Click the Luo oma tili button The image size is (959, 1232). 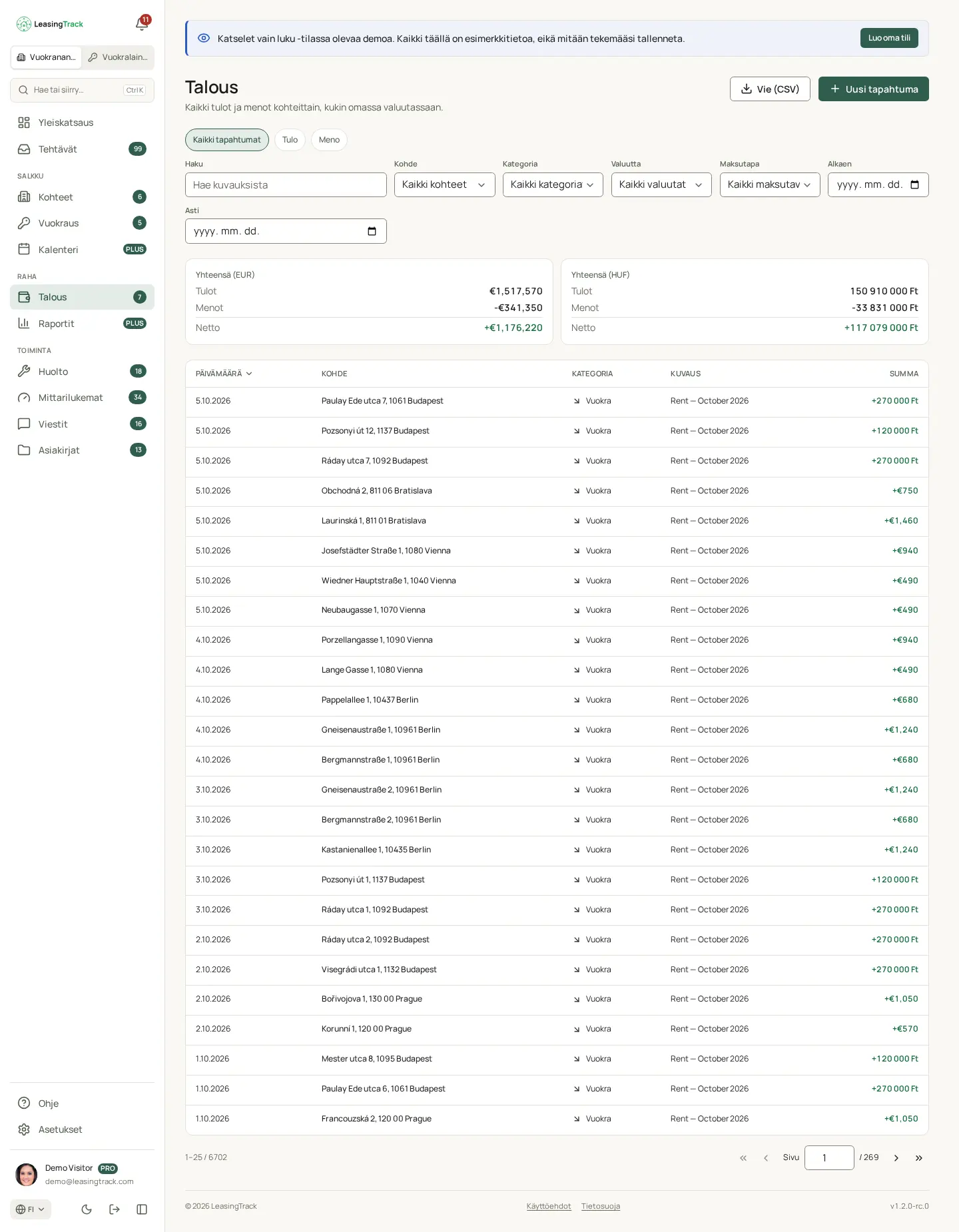click(889, 38)
